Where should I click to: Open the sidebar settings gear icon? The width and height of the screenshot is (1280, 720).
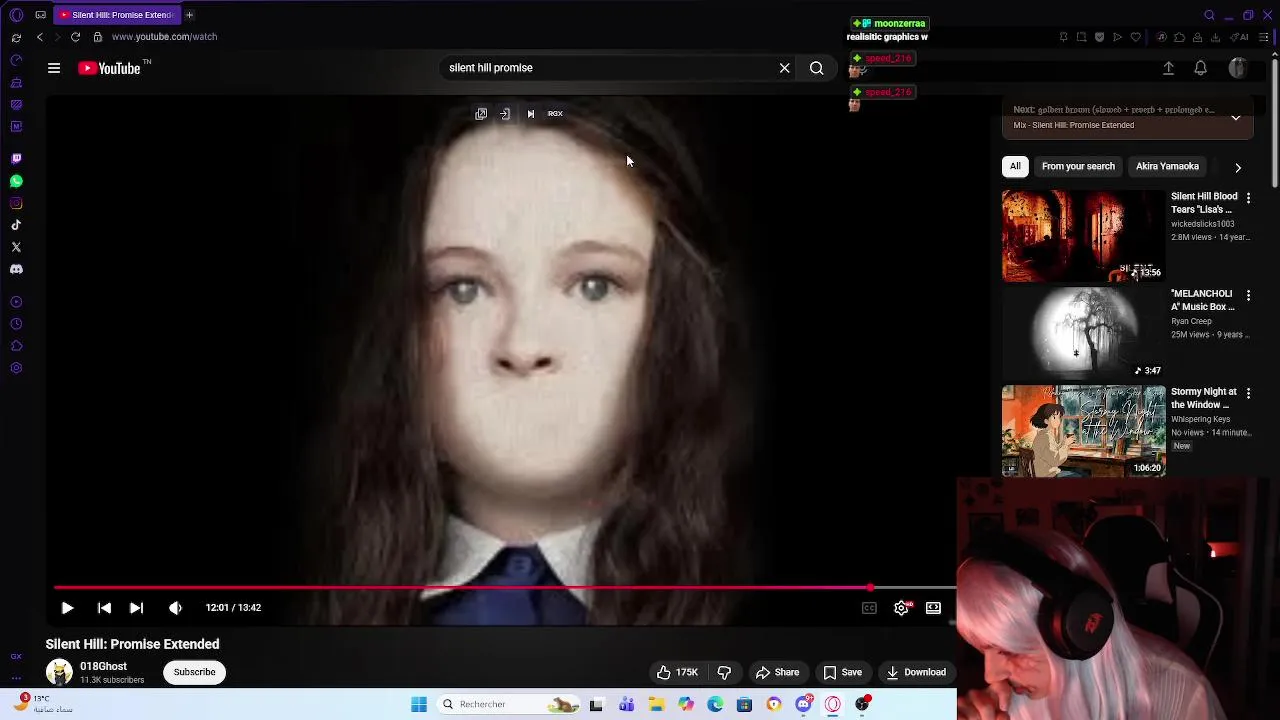[16, 368]
